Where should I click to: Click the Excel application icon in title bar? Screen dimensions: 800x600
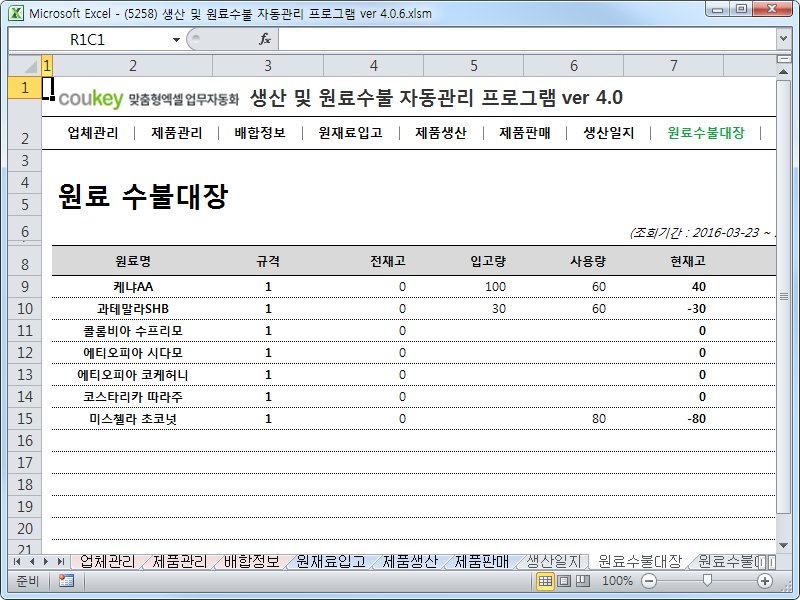(x=16, y=13)
